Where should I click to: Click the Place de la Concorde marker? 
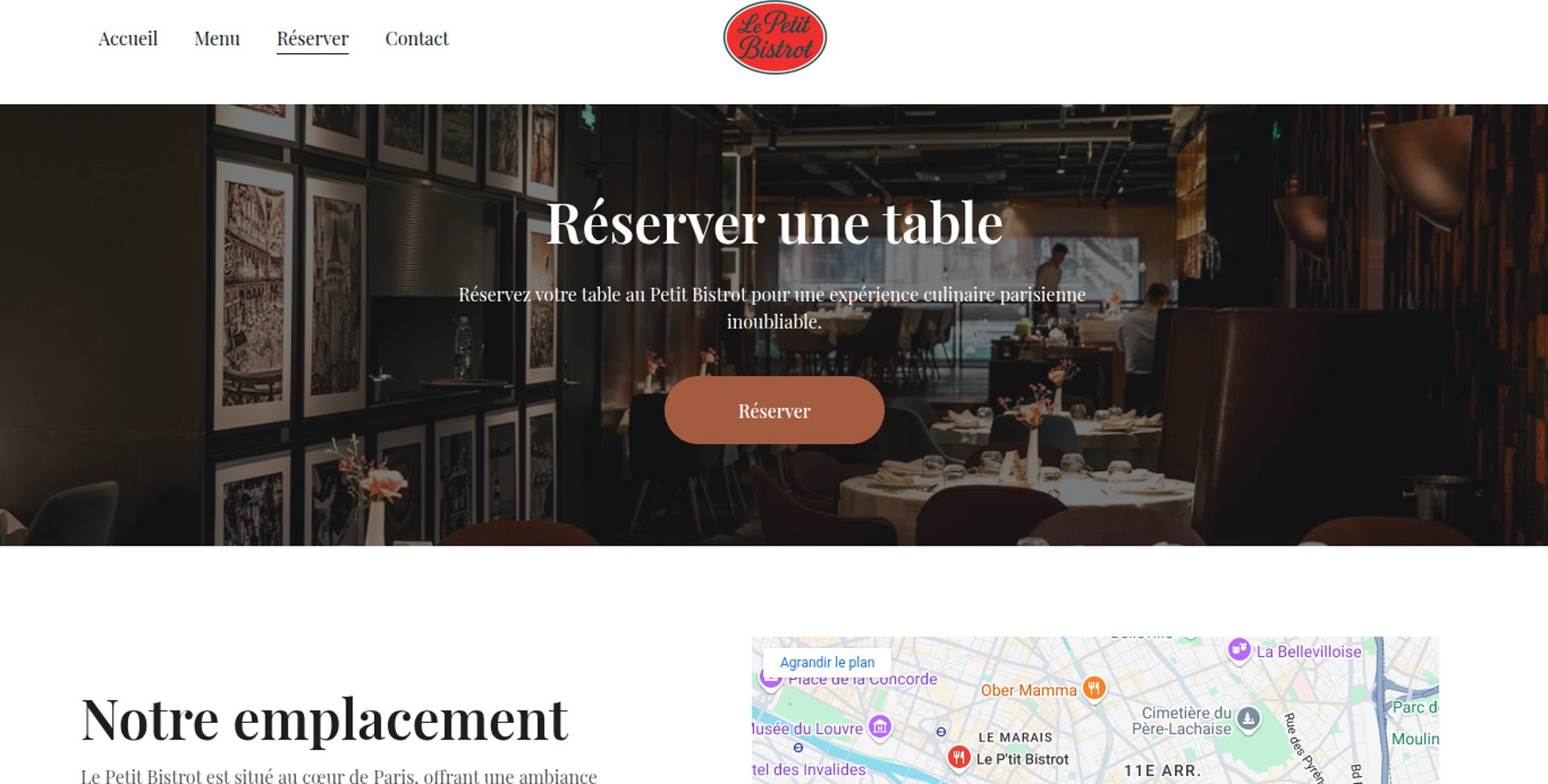point(771,678)
